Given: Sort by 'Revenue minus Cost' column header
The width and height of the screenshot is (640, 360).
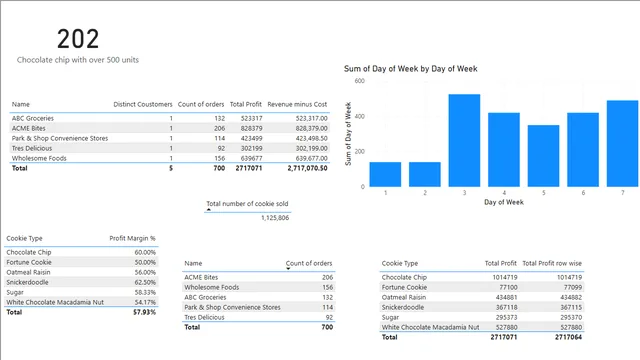Looking at the screenshot, I should 297,104.
